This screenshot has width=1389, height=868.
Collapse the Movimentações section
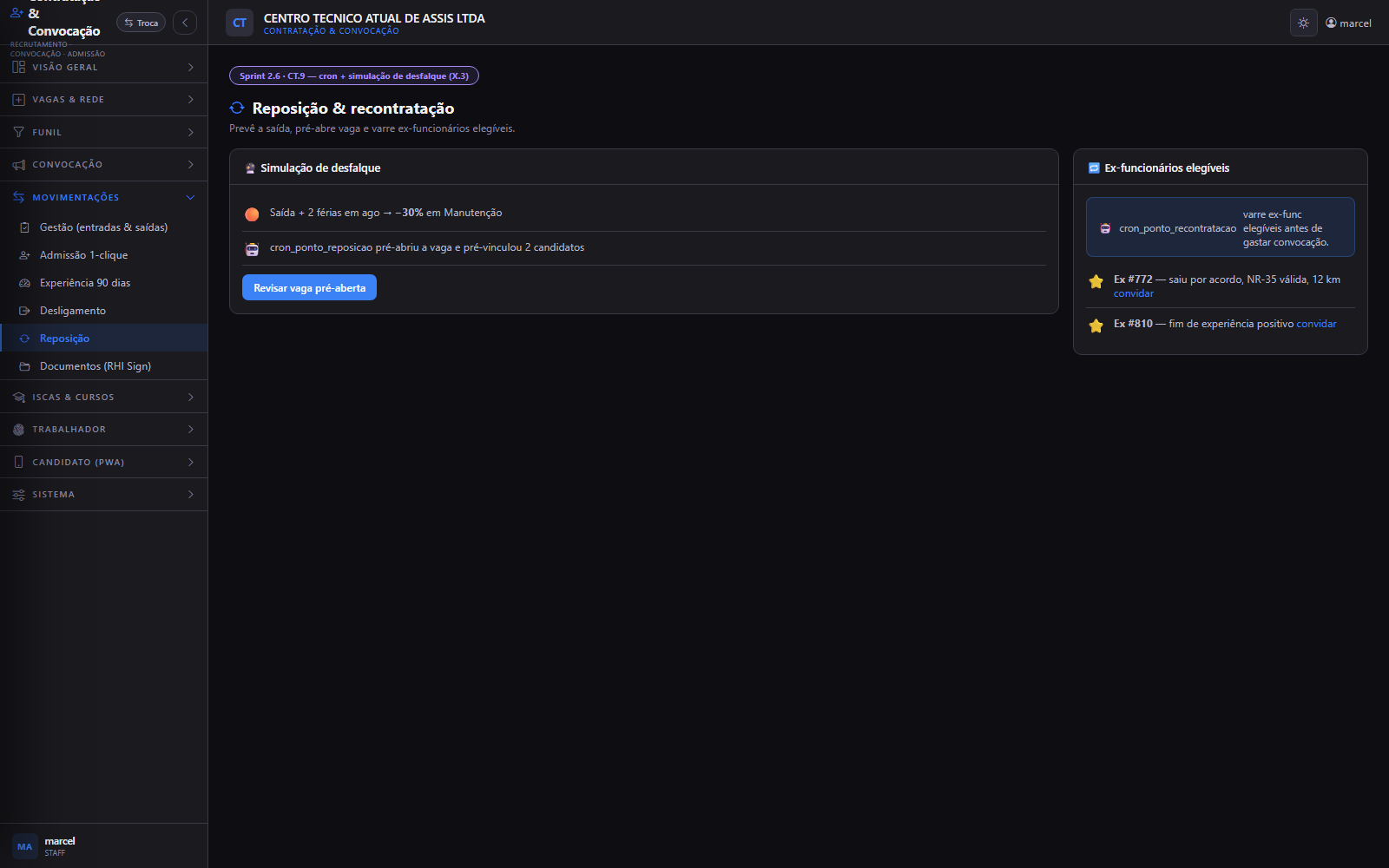click(x=104, y=197)
